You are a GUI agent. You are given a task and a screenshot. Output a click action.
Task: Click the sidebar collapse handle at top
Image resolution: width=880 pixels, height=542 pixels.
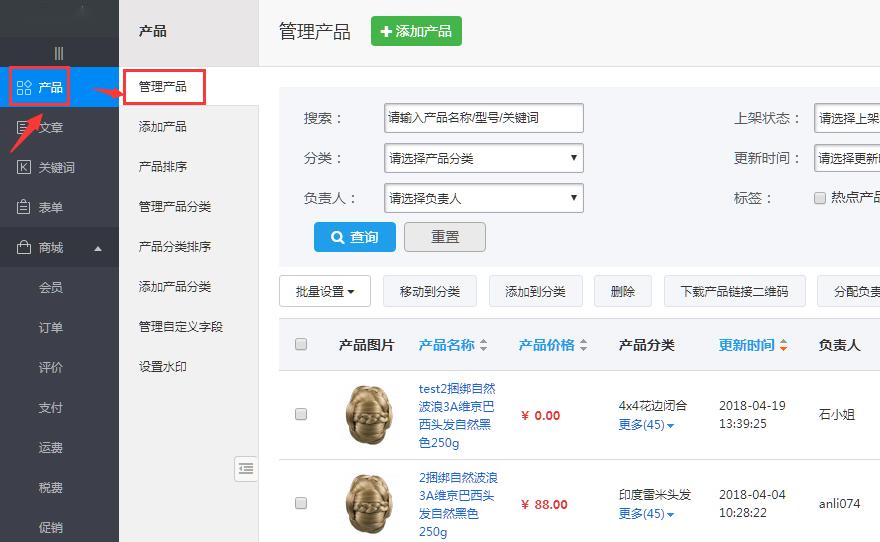(59, 53)
